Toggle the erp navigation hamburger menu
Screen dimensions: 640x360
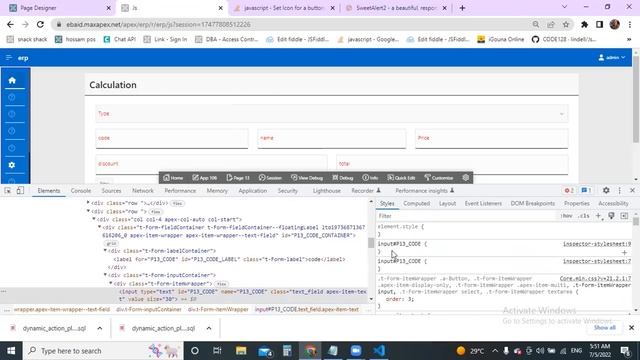pyautogui.click(x=9, y=58)
